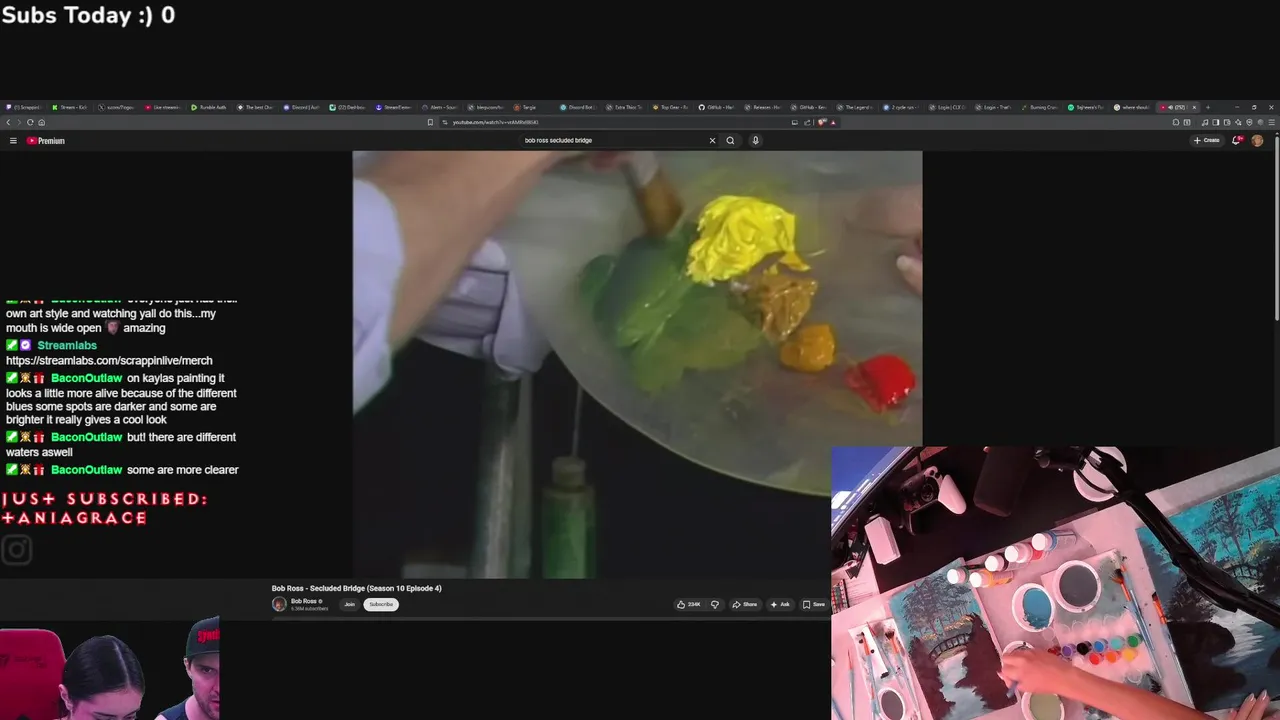Dislike the video with thumbs-down
This screenshot has height=720, width=1280.
[714, 604]
